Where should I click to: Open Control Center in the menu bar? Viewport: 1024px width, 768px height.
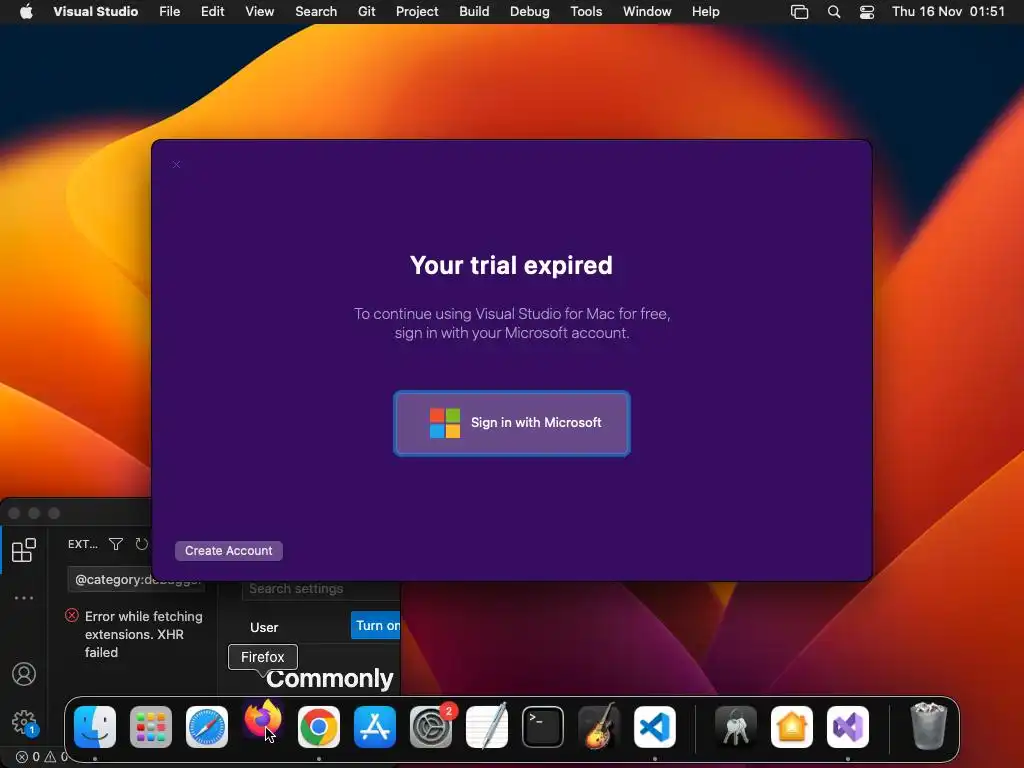[867, 12]
